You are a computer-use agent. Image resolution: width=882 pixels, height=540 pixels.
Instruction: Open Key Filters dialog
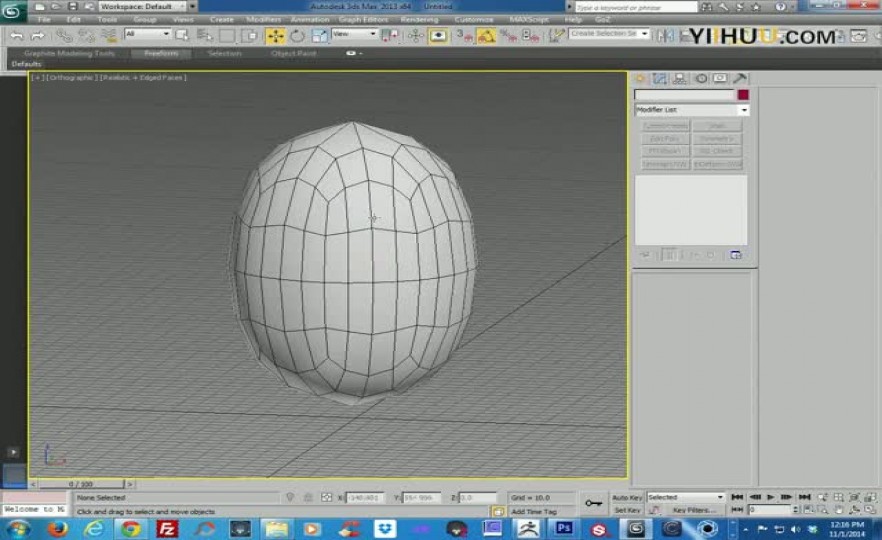[694, 510]
